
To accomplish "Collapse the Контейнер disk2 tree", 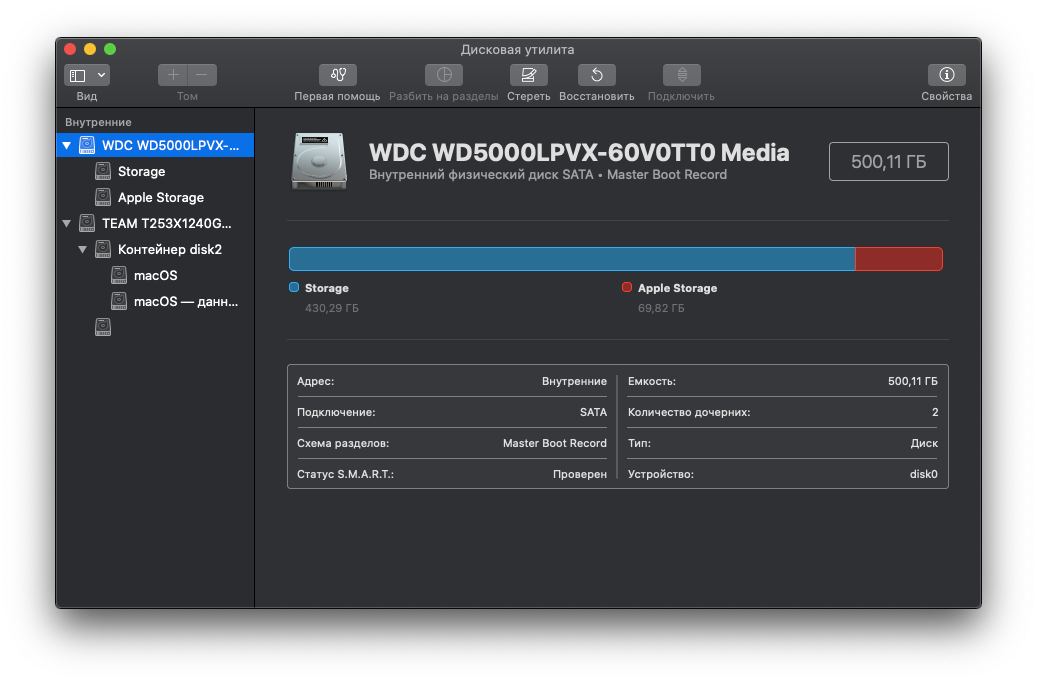I will tap(83, 249).
